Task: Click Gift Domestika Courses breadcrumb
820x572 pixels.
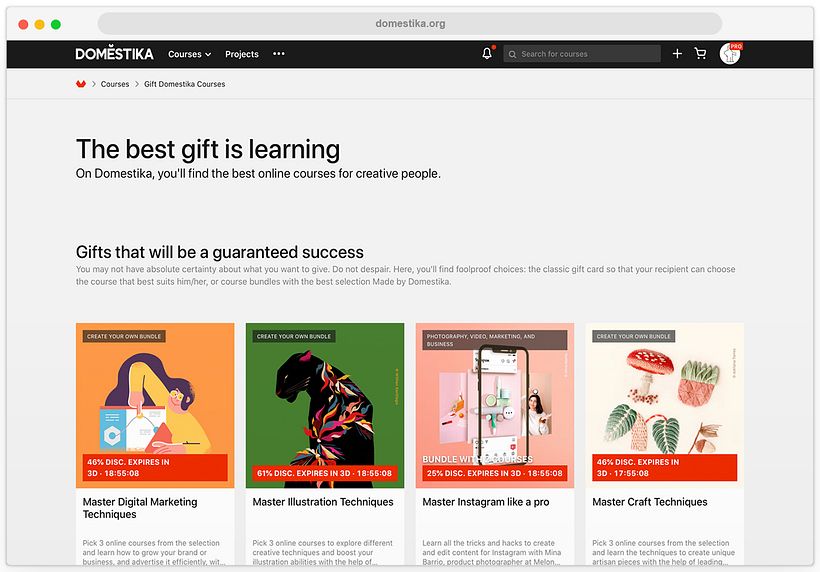Action: pos(185,84)
